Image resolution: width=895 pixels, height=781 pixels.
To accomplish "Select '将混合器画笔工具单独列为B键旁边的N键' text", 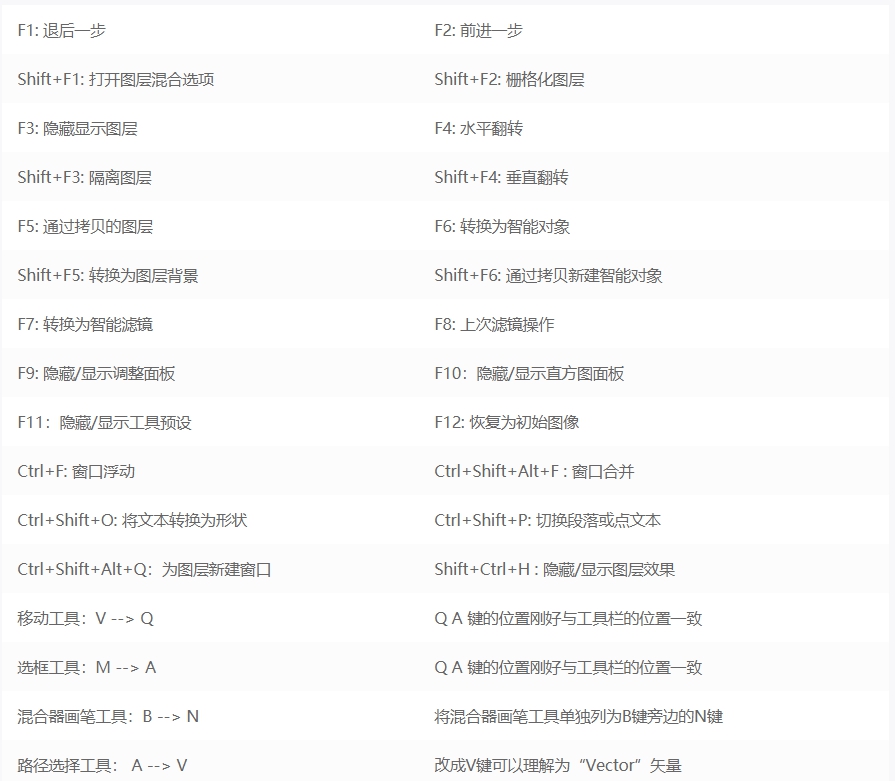I will pos(579,717).
